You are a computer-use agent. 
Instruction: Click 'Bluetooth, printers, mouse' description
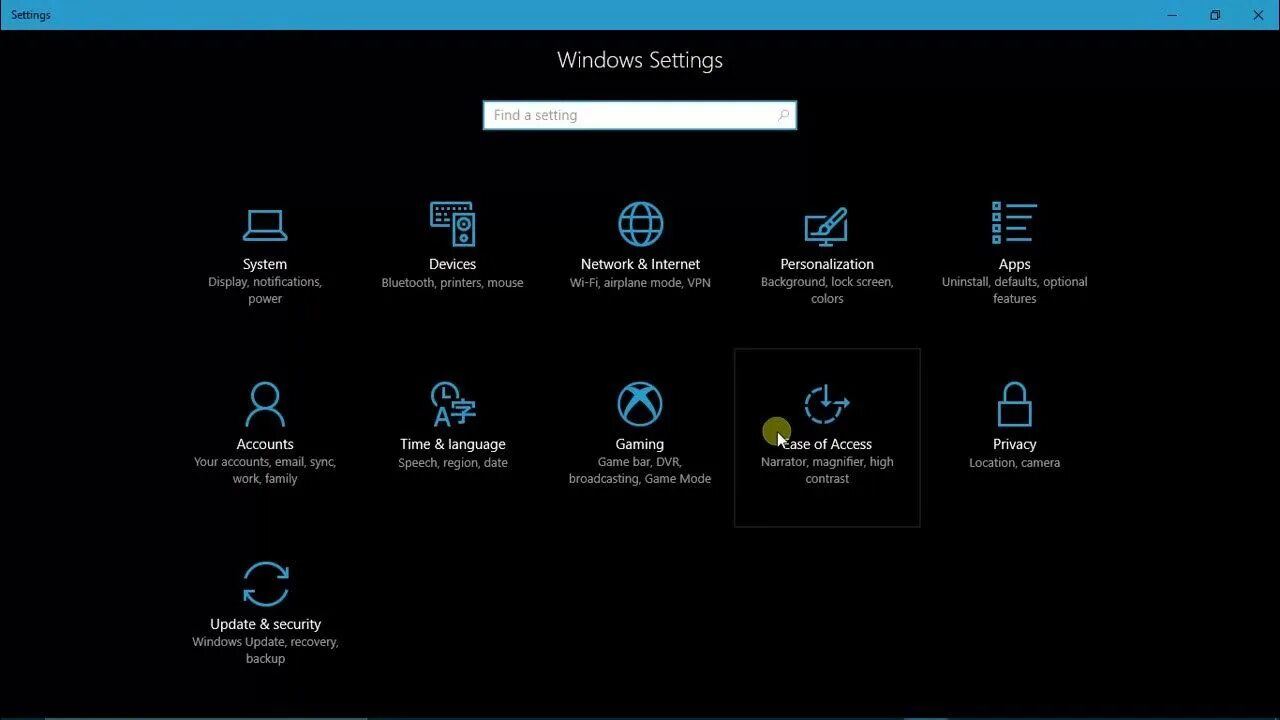click(x=452, y=283)
